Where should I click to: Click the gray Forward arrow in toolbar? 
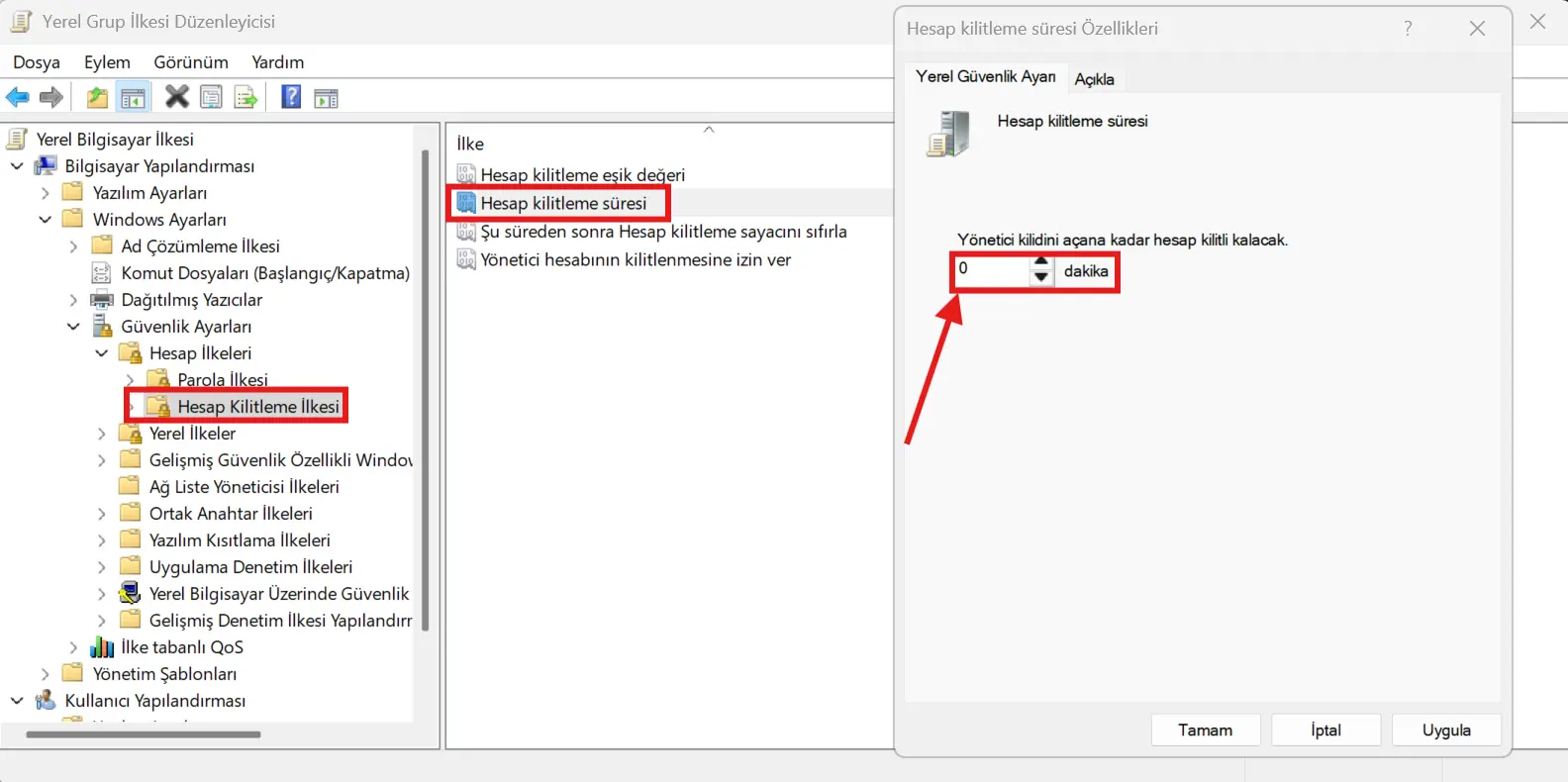tap(51, 97)
